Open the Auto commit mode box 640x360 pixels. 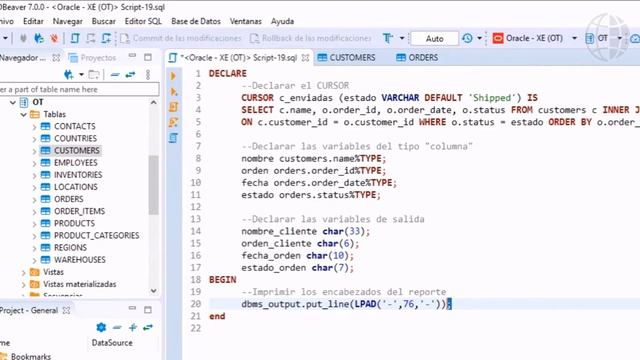click(x=435, y=38)
